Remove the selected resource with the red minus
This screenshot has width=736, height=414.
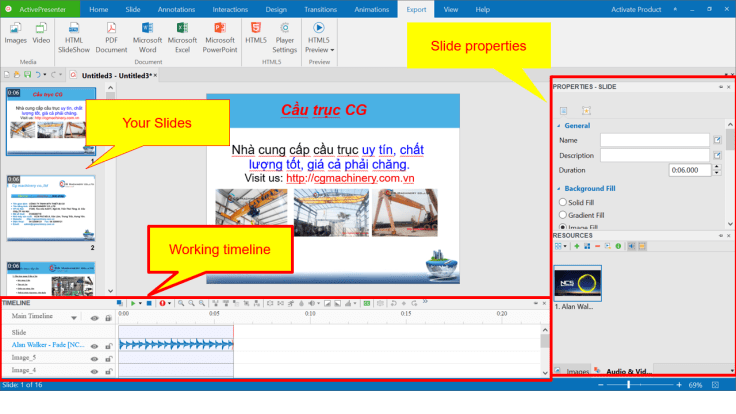[x=597, y=246]
